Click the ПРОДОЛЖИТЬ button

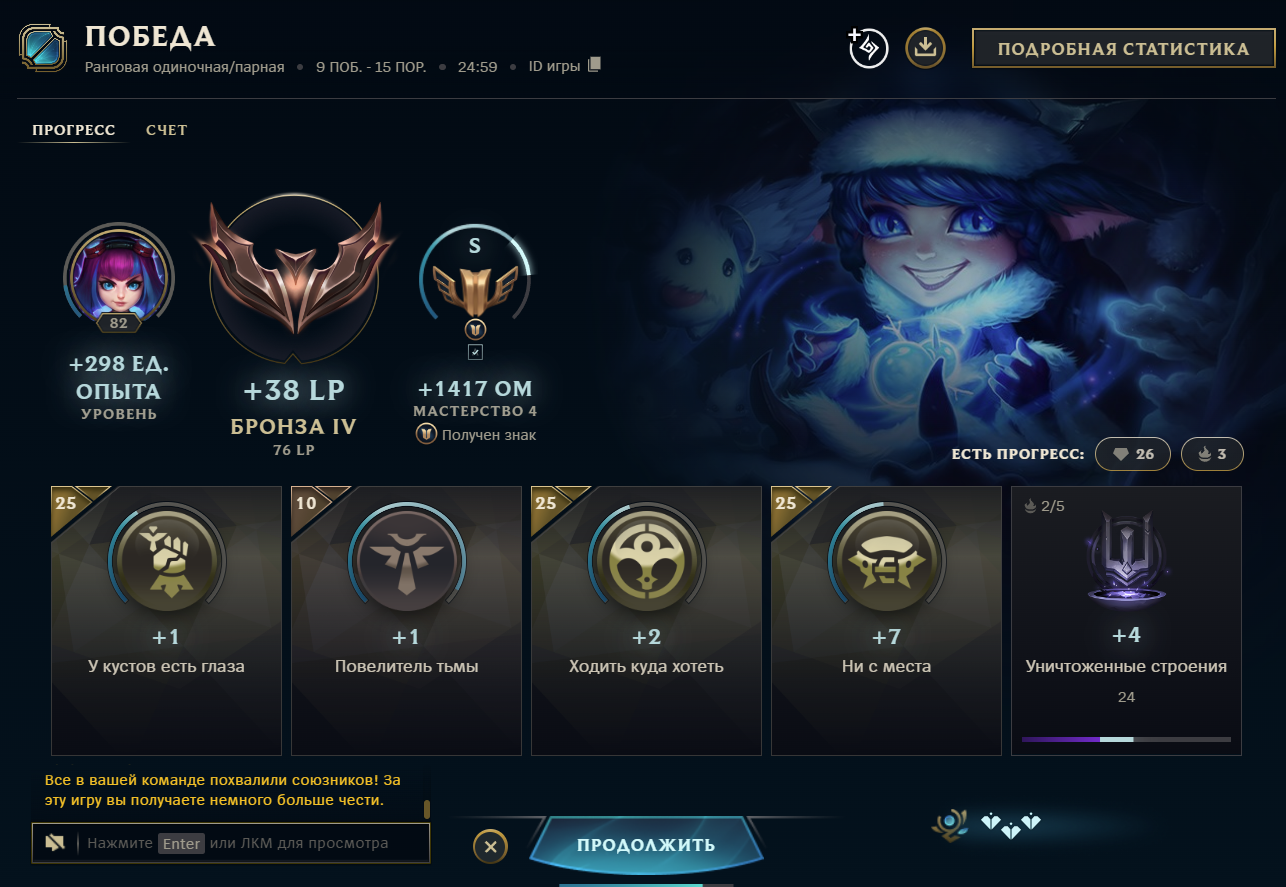tap(646, 845)
